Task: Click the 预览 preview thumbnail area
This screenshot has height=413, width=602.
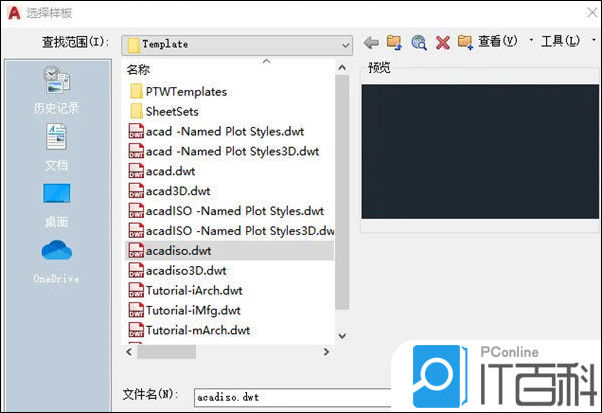Action: [480, 152]
